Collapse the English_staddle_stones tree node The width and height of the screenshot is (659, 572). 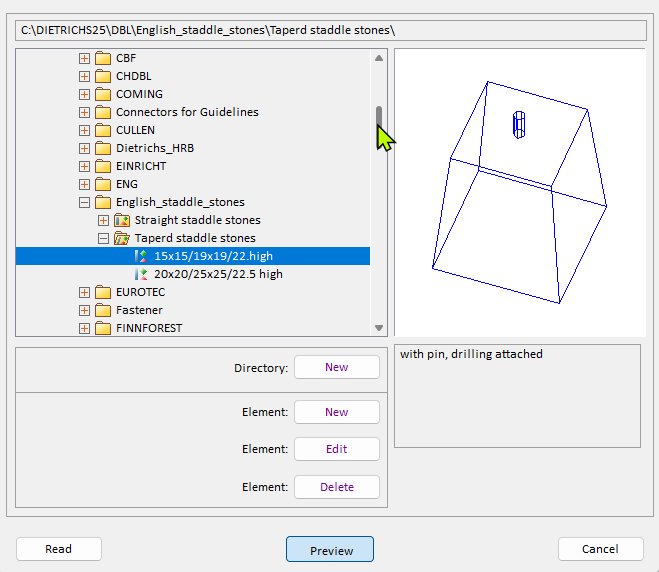pyautogui.click(x=84, y=202)
